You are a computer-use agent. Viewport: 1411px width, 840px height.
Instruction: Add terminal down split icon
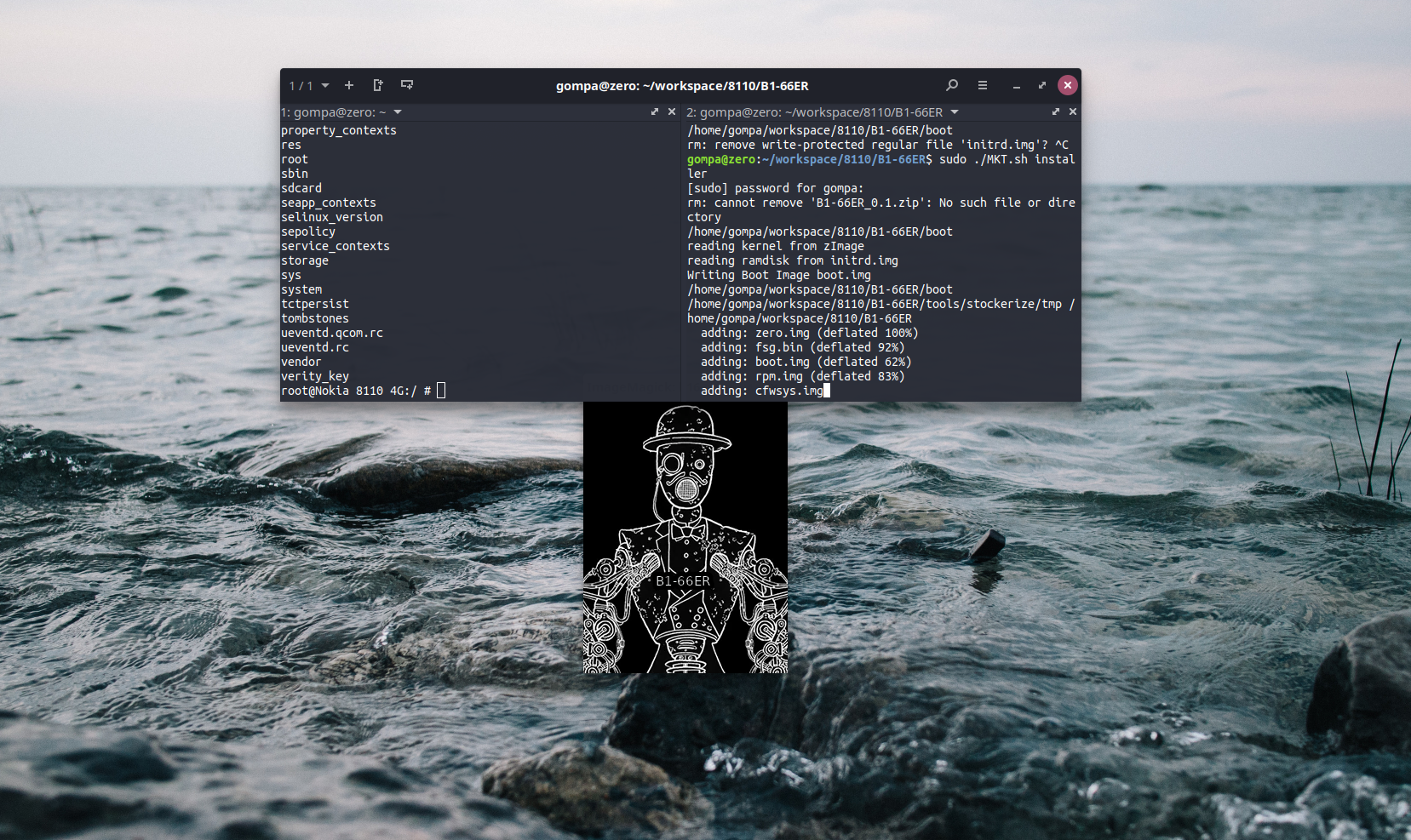407,85
